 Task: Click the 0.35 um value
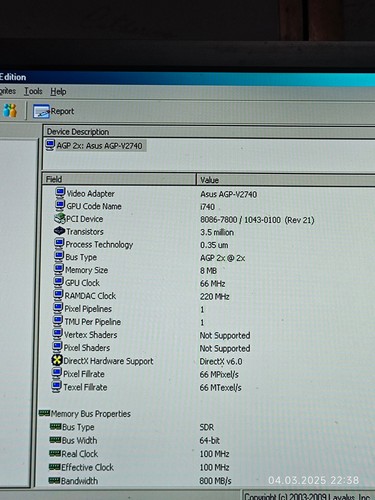coord(214,245)
